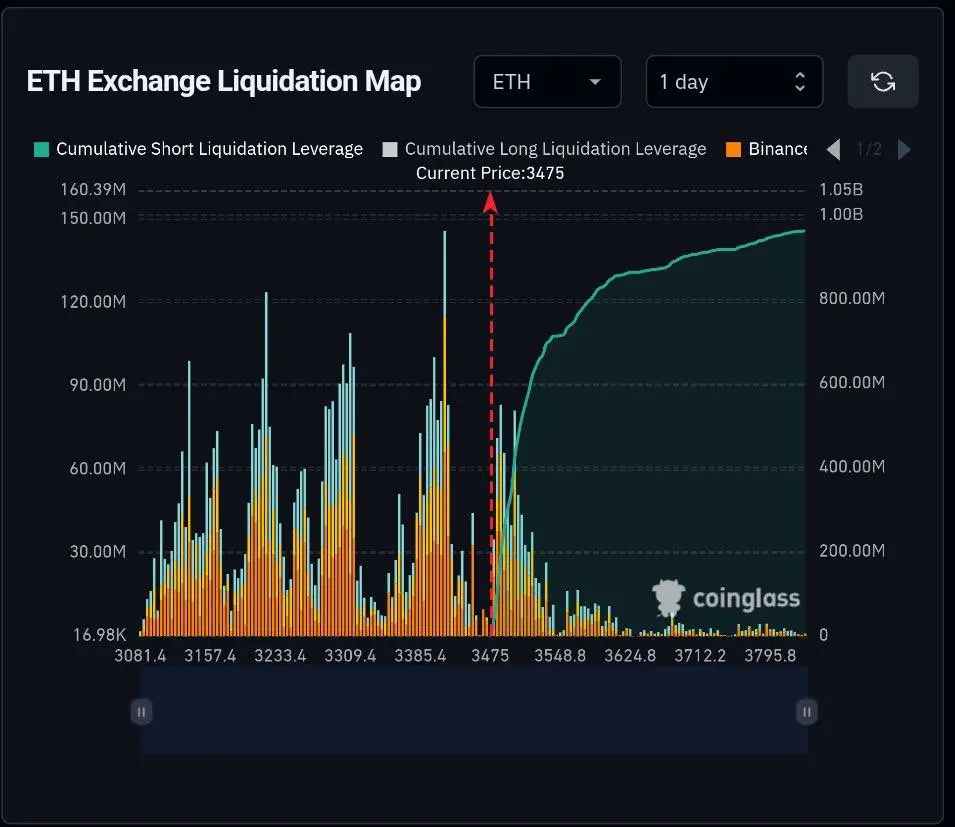The width and height of the screenshot is (955, 827).
Task: Grab the left zoom slider handle
Action: click(141, 711)
